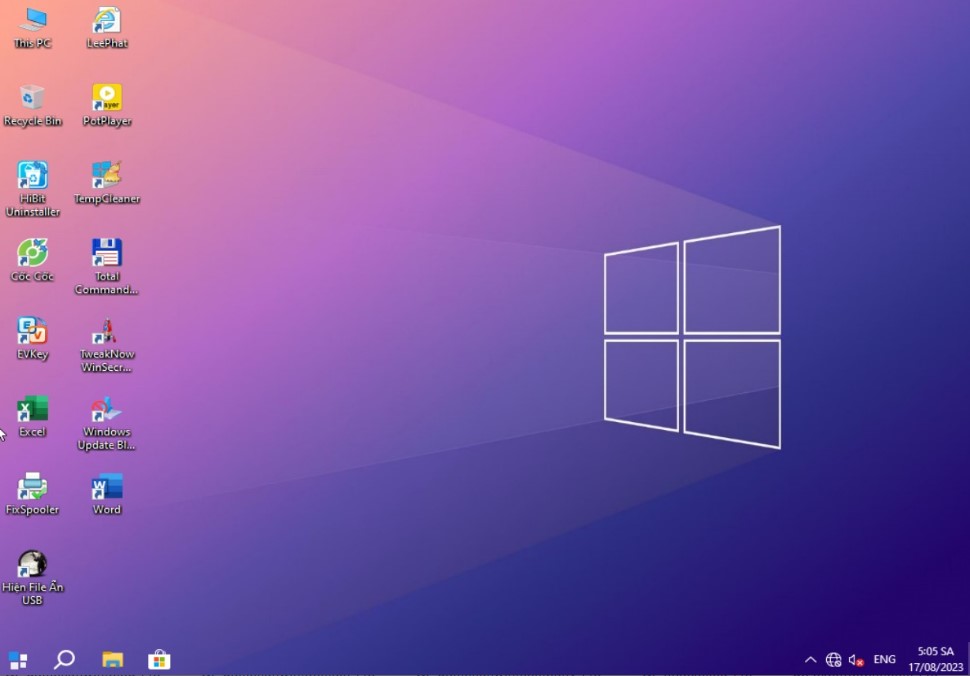The width and height of the screenshot is (970, 676).
Task: Show hidden tray icons
Action: [810, 660]
